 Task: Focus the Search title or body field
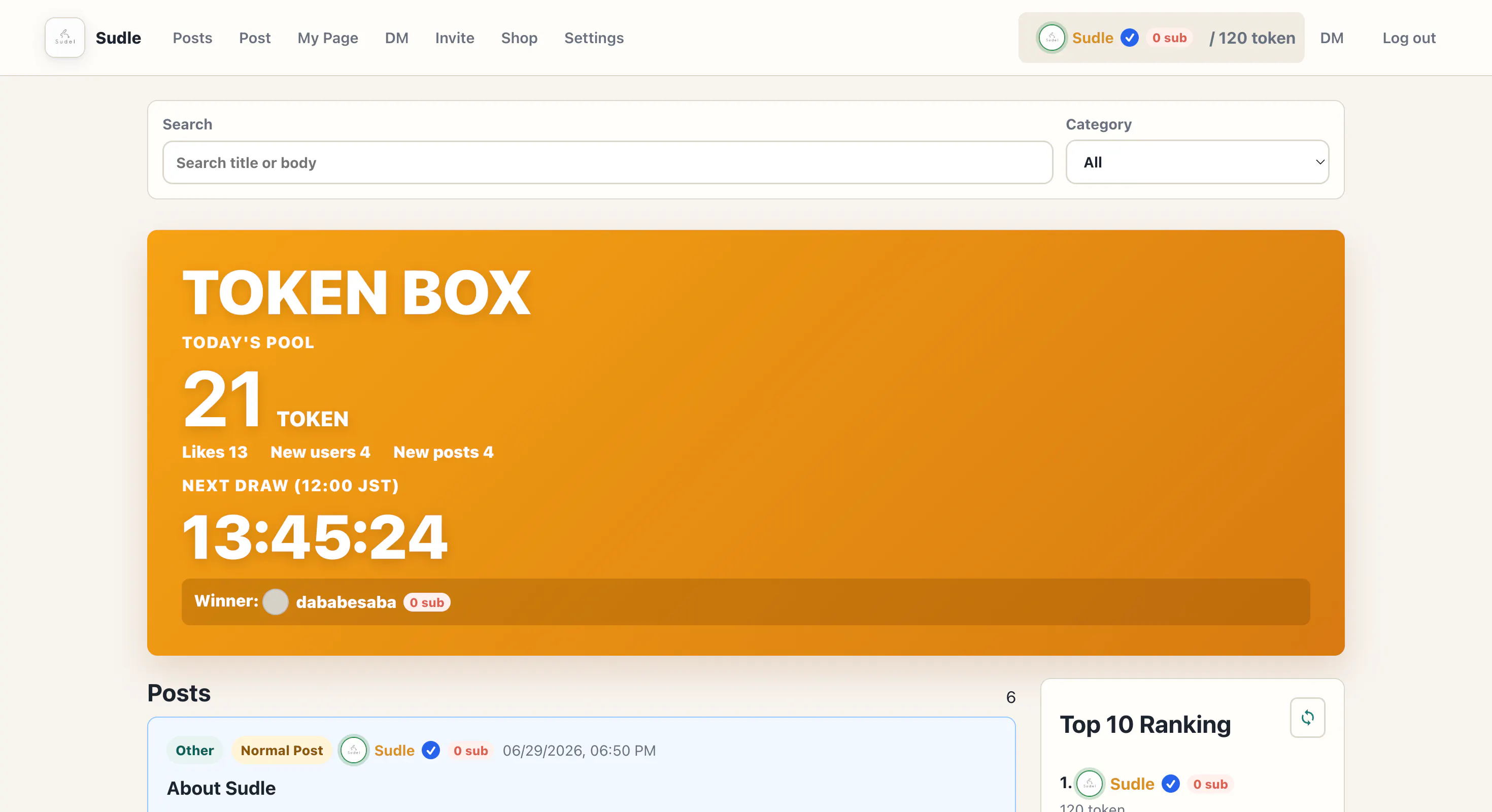[607, 163]
